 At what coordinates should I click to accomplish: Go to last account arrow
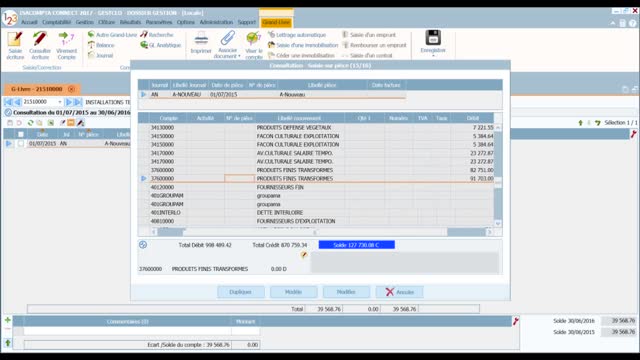[x=78, y=102]
